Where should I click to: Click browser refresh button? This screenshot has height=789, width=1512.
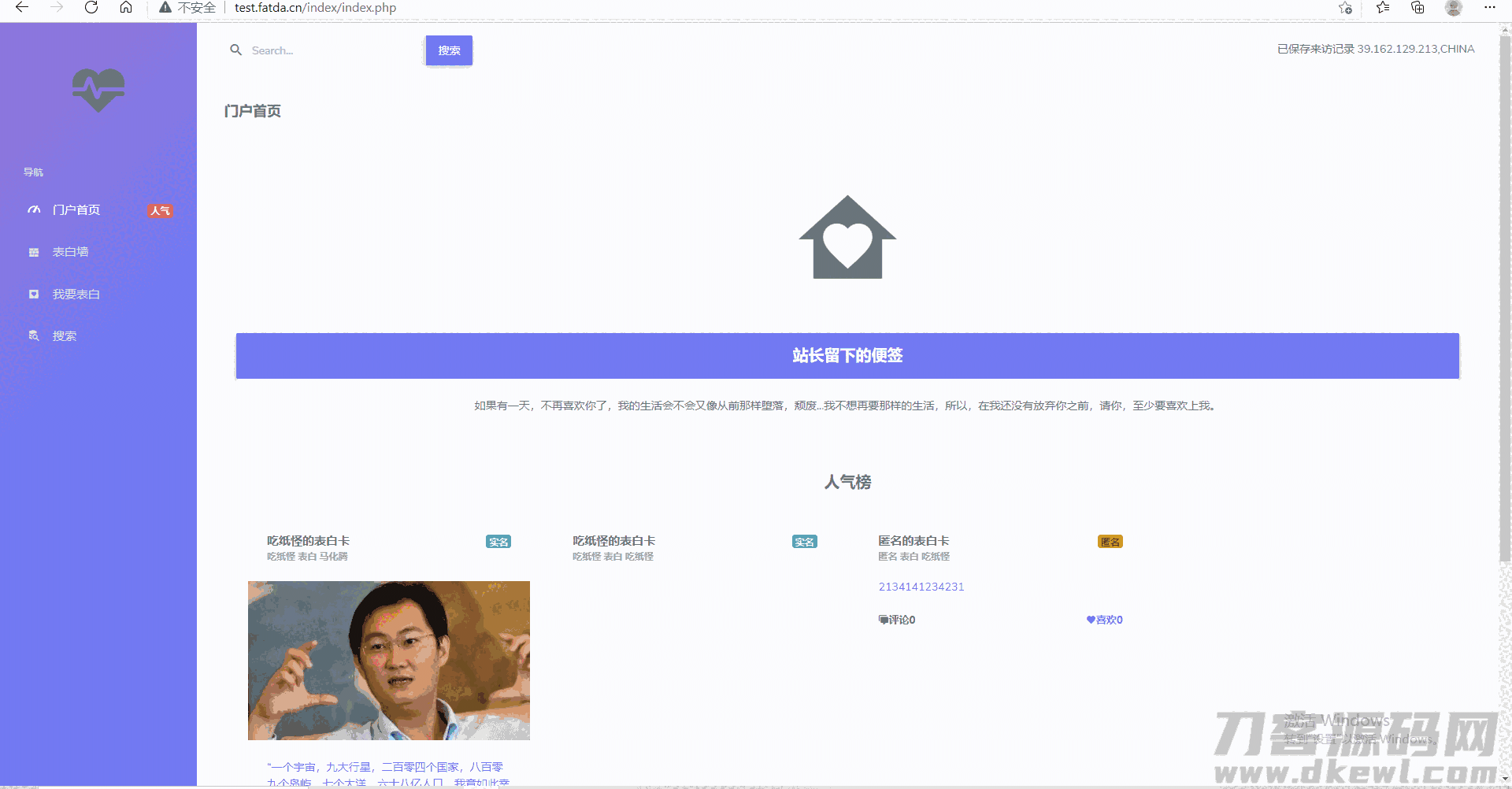point(91,8)
